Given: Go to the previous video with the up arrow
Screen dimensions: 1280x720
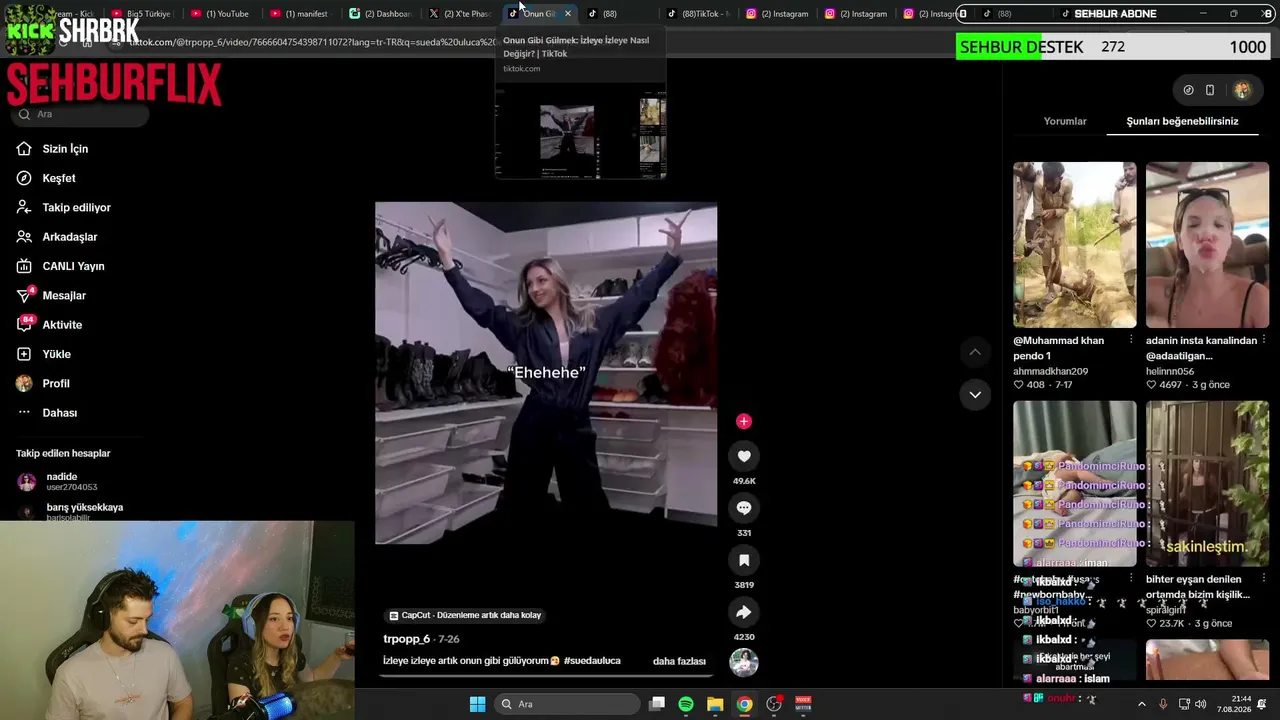Looking at the screenshot, I should [975, 352].
